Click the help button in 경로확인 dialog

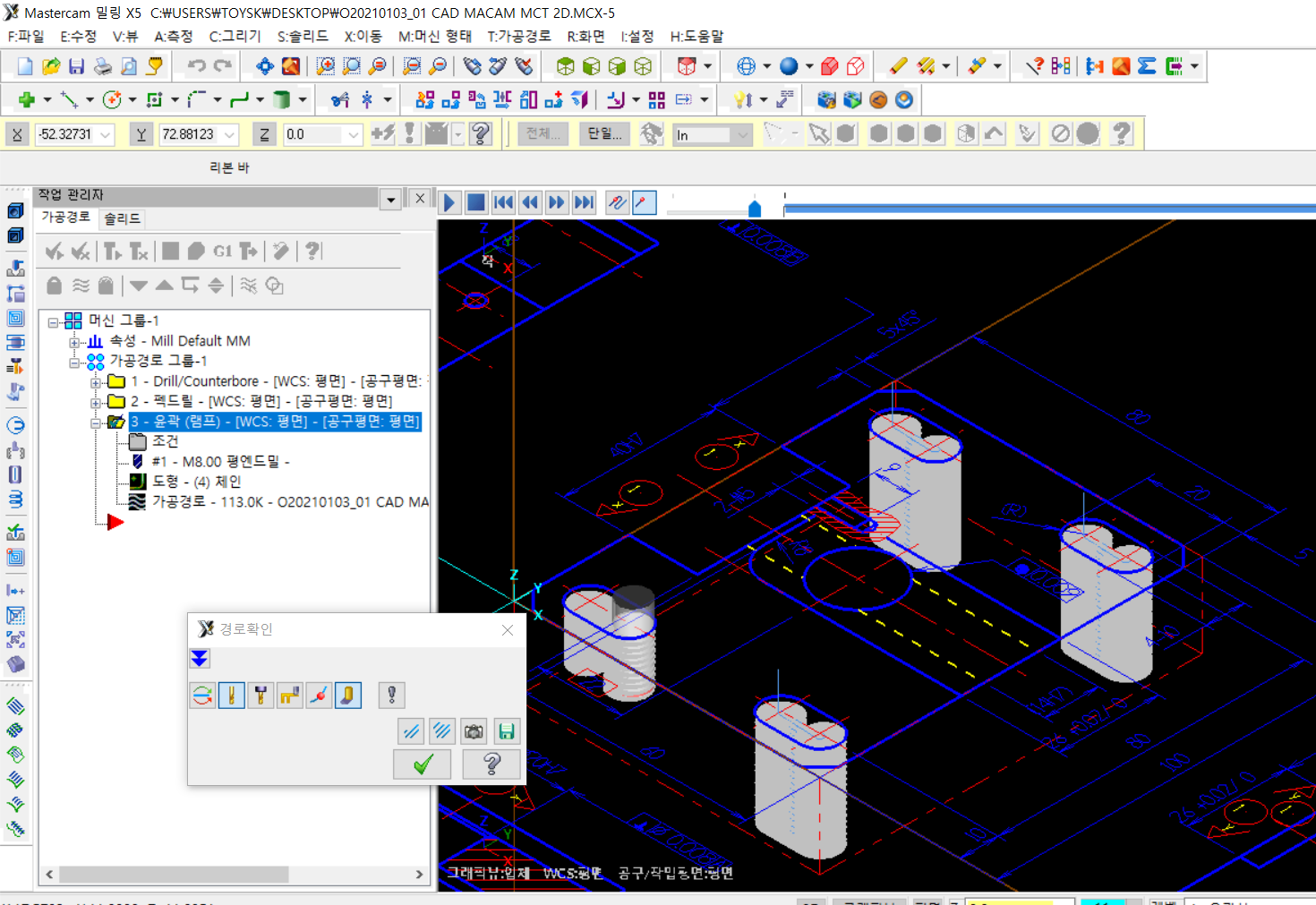point(491,764)
